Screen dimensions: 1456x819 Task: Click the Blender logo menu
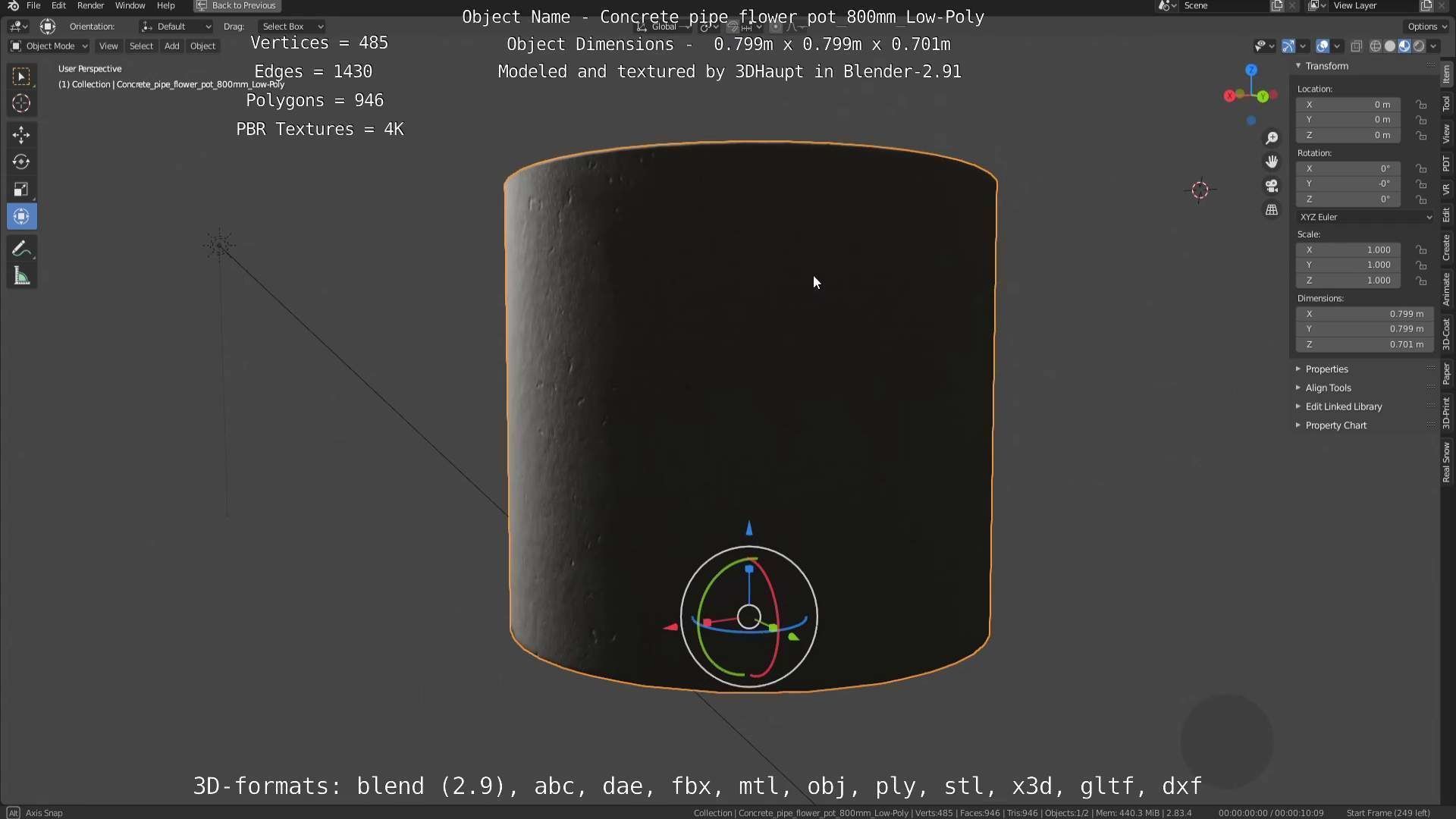tap(13, 5)
